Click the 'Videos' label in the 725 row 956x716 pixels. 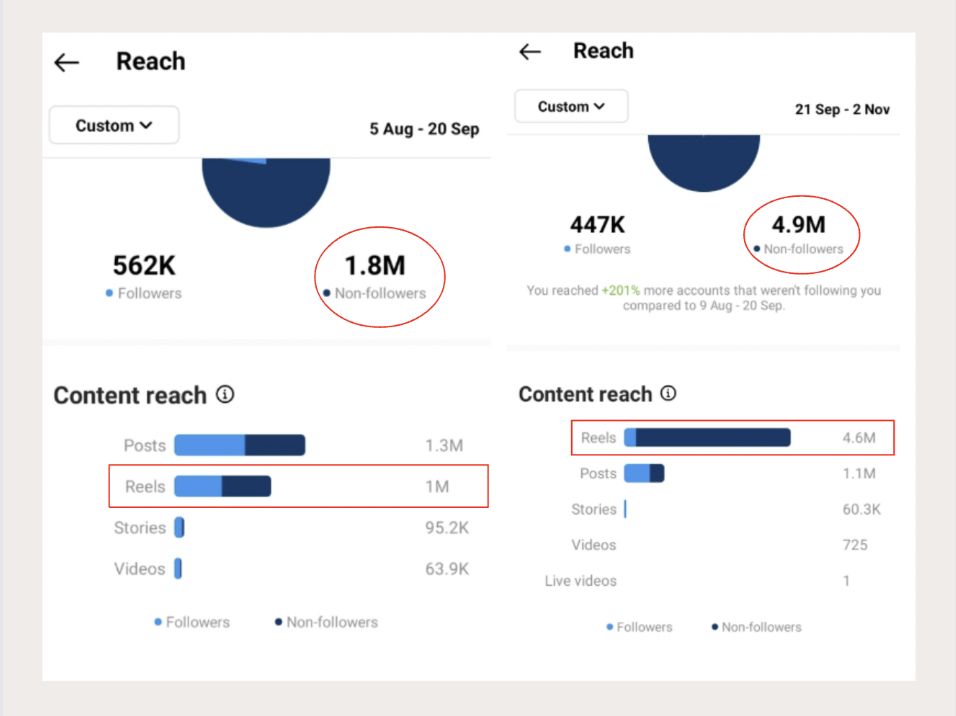coord(594,545)
